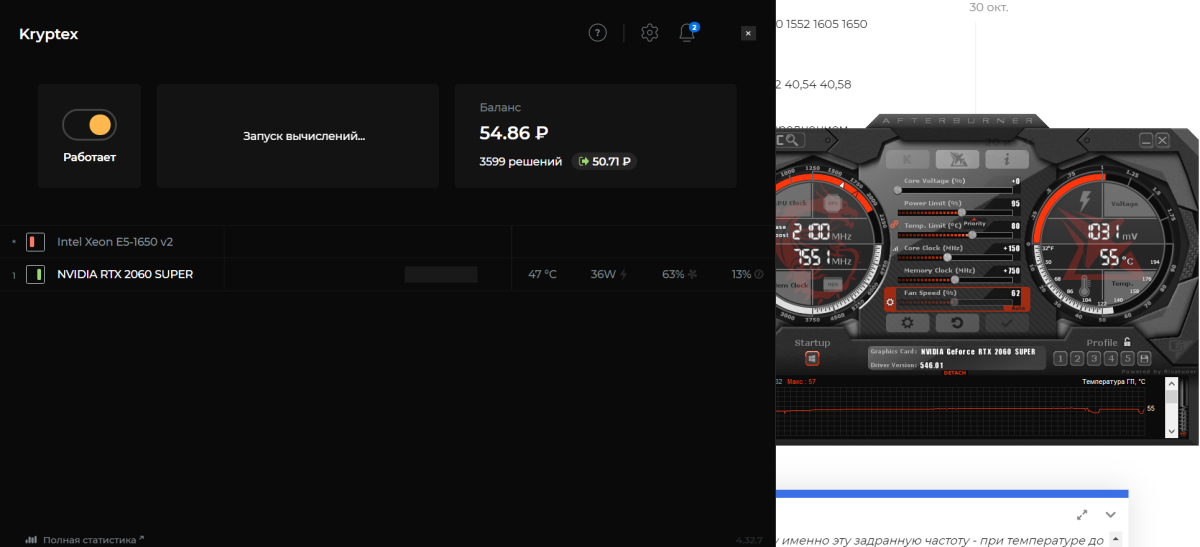Adjust the Temp. Limit slider in Afterburner
The width and height of the screenshot is (1200, 547).
[955, 235]
